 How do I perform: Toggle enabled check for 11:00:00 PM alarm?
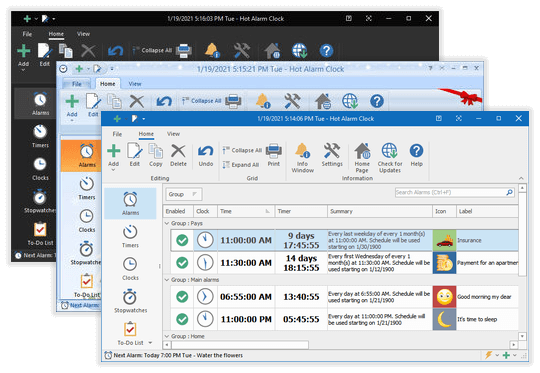(182, 319)
